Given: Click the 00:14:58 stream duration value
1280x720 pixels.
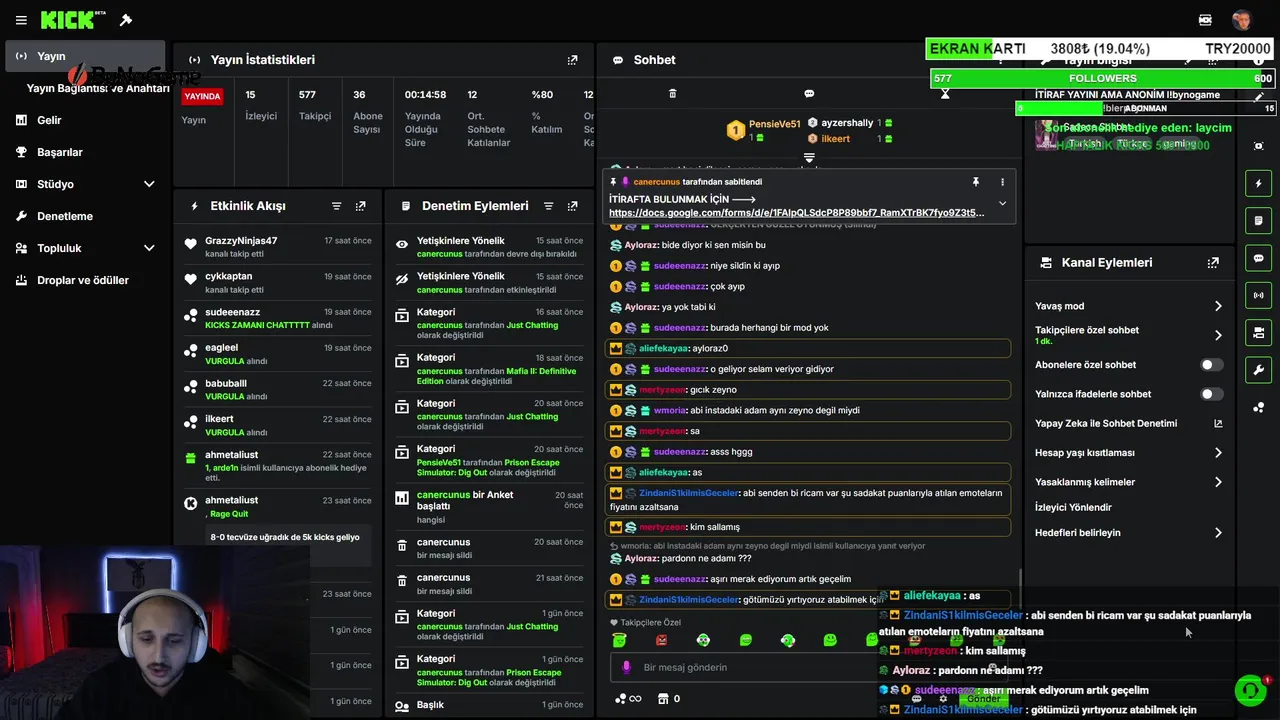Looking at the screenshot, I should [x=425, y=95].
